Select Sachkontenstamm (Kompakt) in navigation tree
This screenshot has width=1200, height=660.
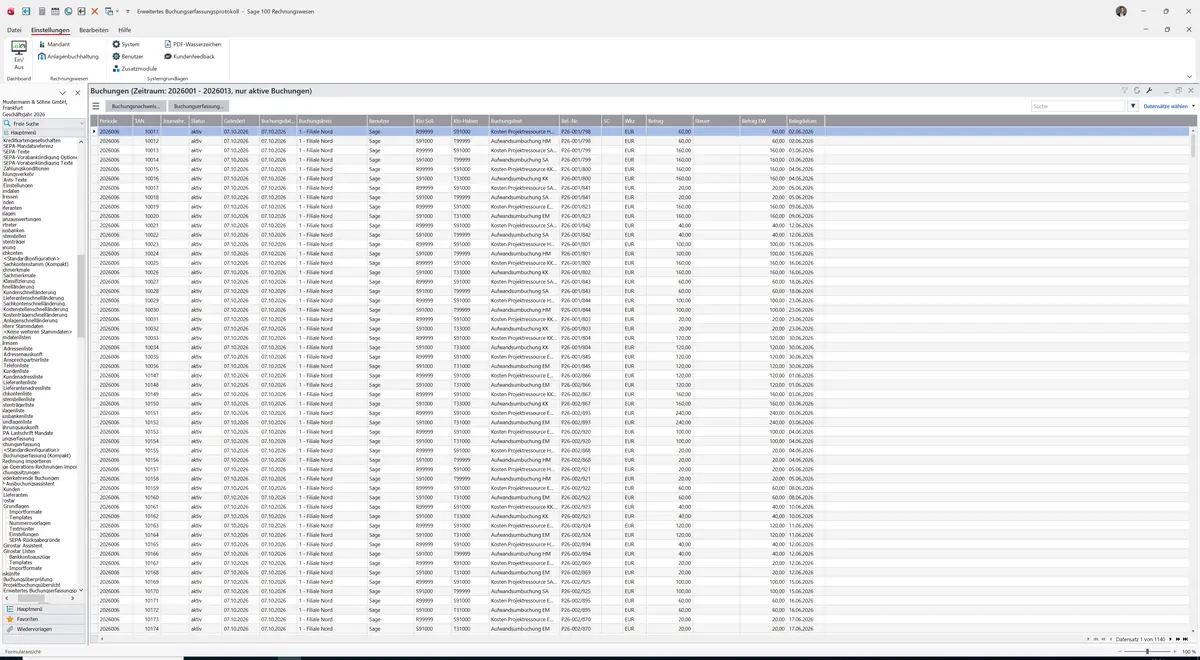click(35, 263)
